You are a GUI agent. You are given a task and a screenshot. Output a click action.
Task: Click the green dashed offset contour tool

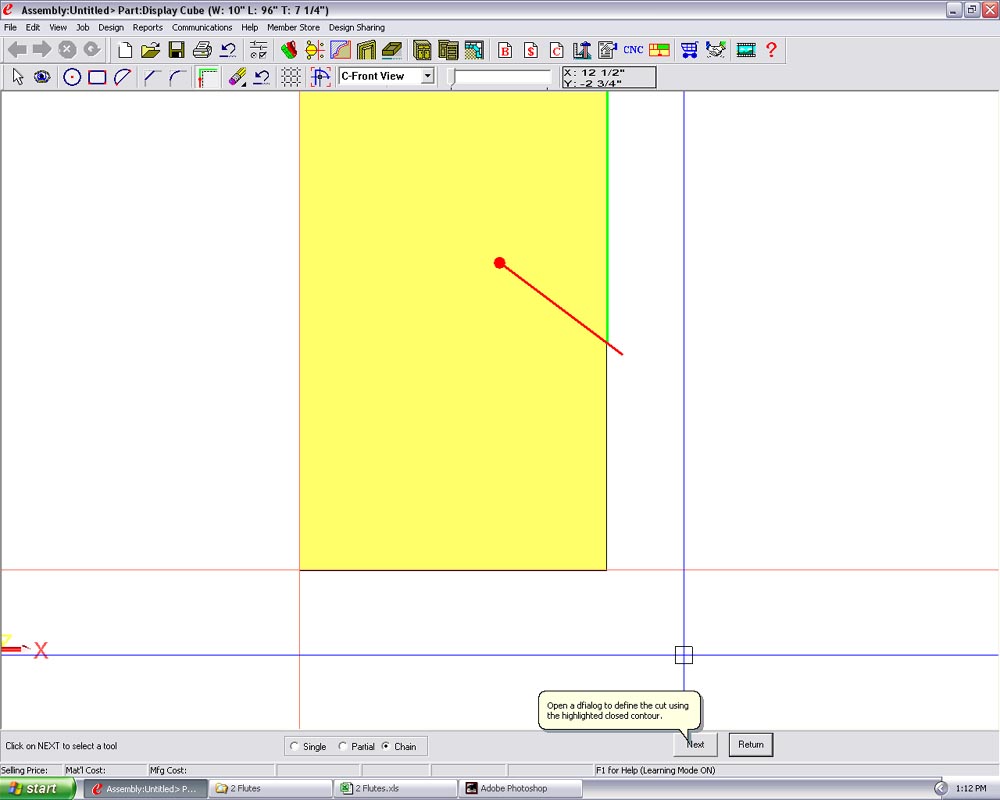[207, 77]
